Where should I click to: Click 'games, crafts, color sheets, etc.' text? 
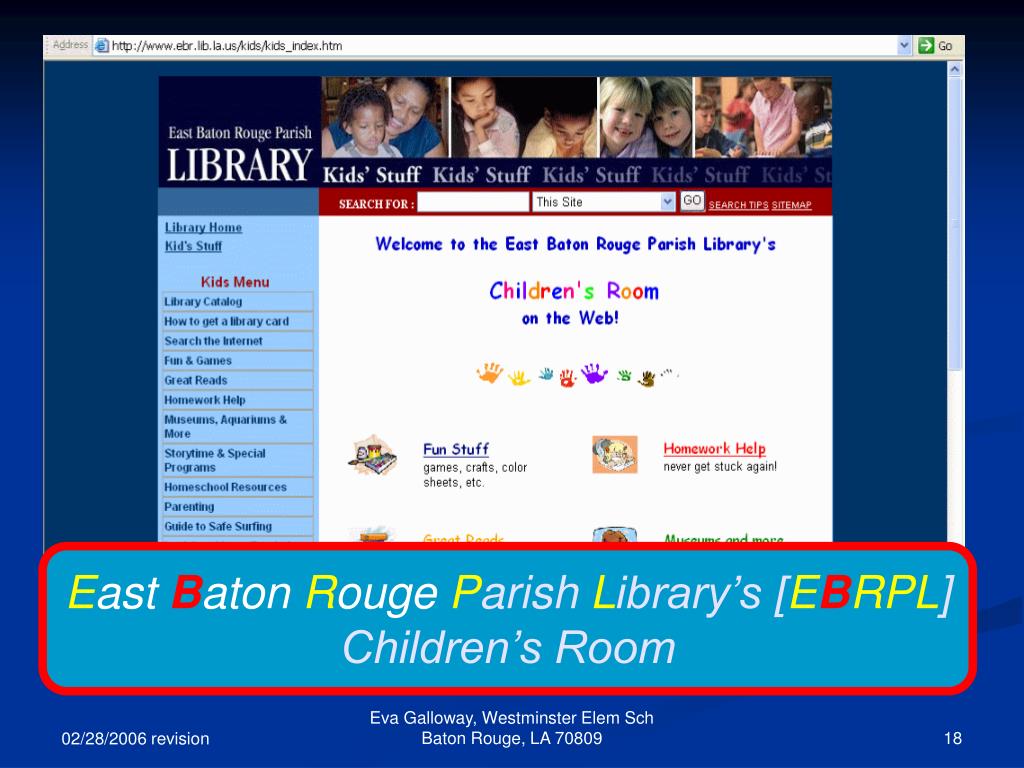[x=475, y=475]
